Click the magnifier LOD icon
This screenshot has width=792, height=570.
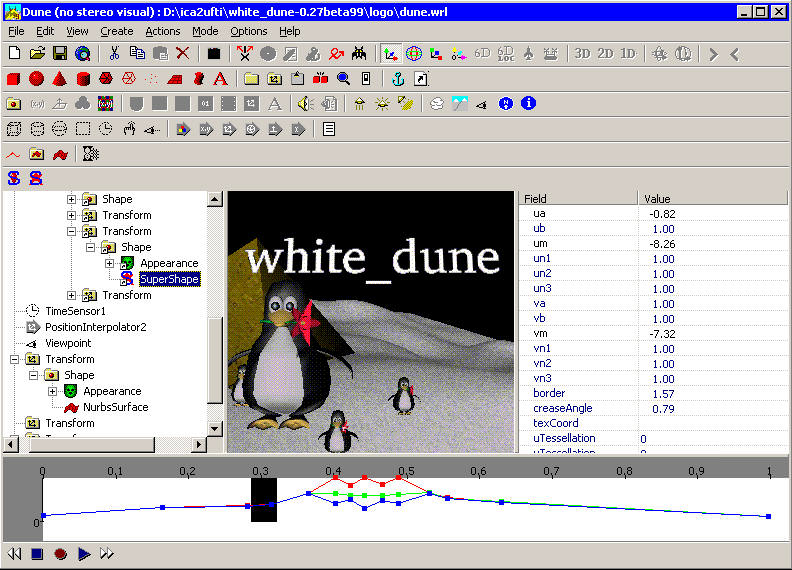(343, 79)
